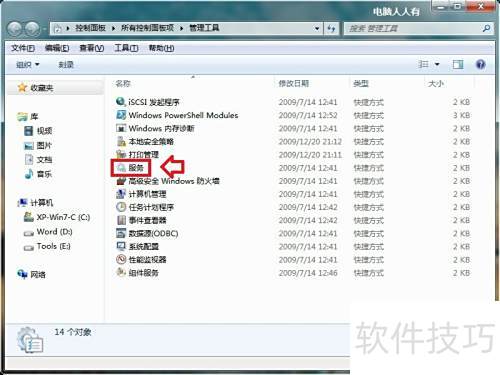This screenshot has height=375, width=500.
Task: Select the 计算机管理 icon
Action: tap(120, 194)
